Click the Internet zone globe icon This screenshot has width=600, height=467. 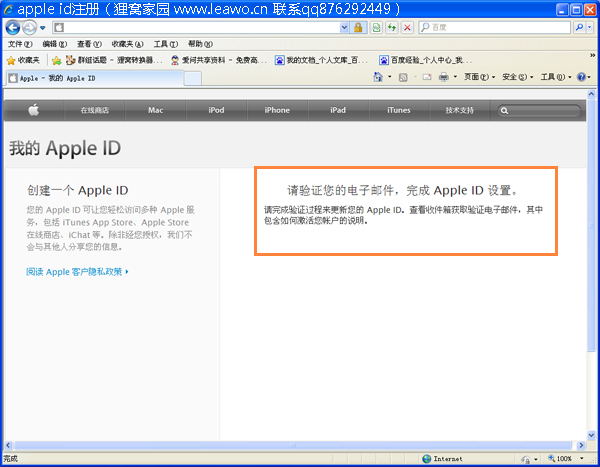tap(427, 459)
